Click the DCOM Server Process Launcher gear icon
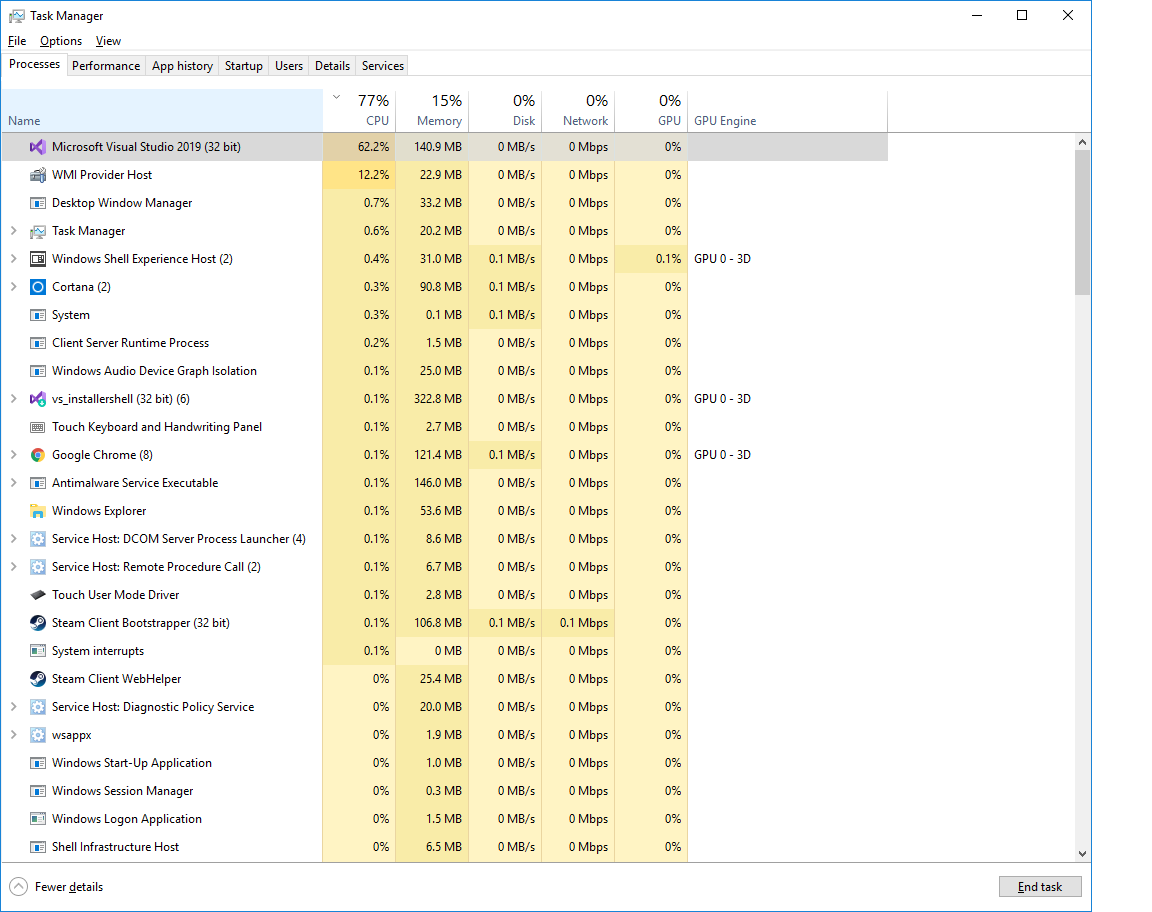Viewport: 1152px width, 912px height. click(37, 539)
